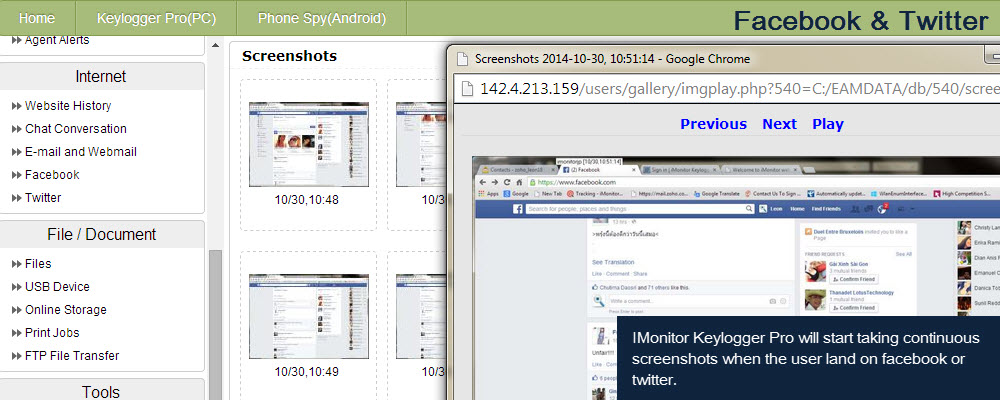The height and width of the screenshot is (400, 1000).
Task: View USB Device activity
Action: pyautogui.click(x=57, y=287)
